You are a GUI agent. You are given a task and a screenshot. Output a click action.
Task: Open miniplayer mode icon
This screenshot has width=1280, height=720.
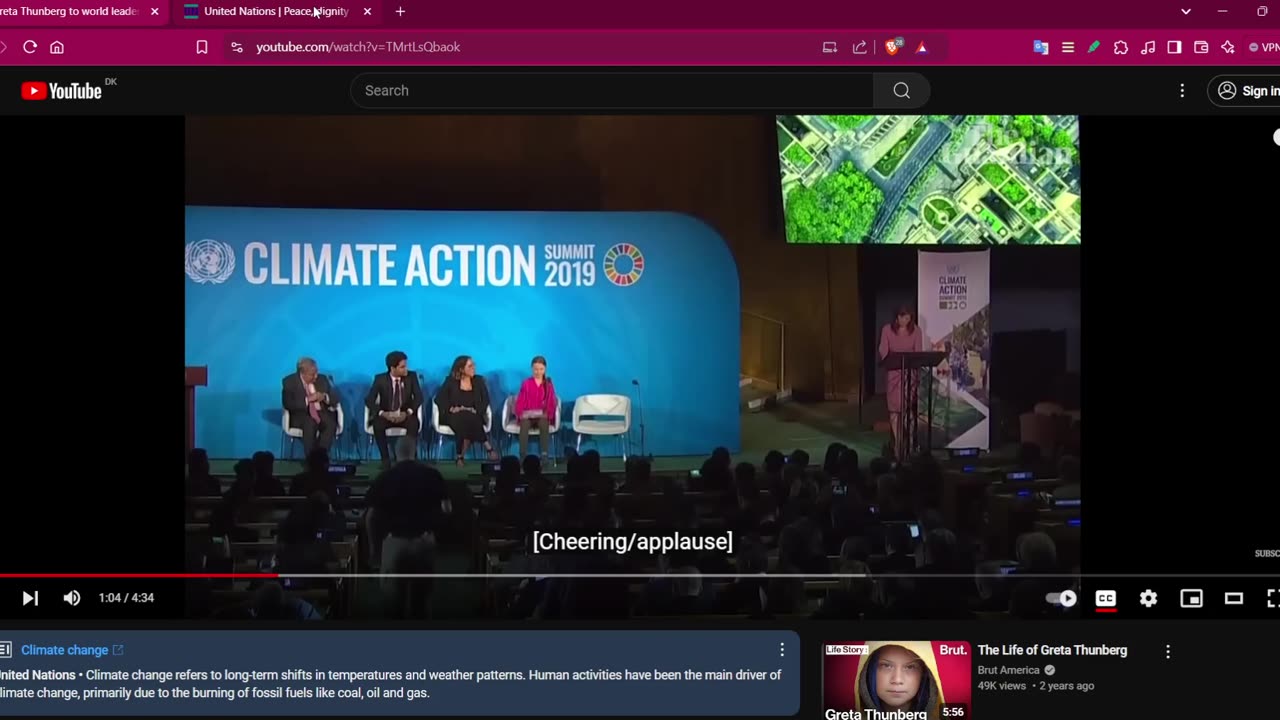pos(1191,598)
